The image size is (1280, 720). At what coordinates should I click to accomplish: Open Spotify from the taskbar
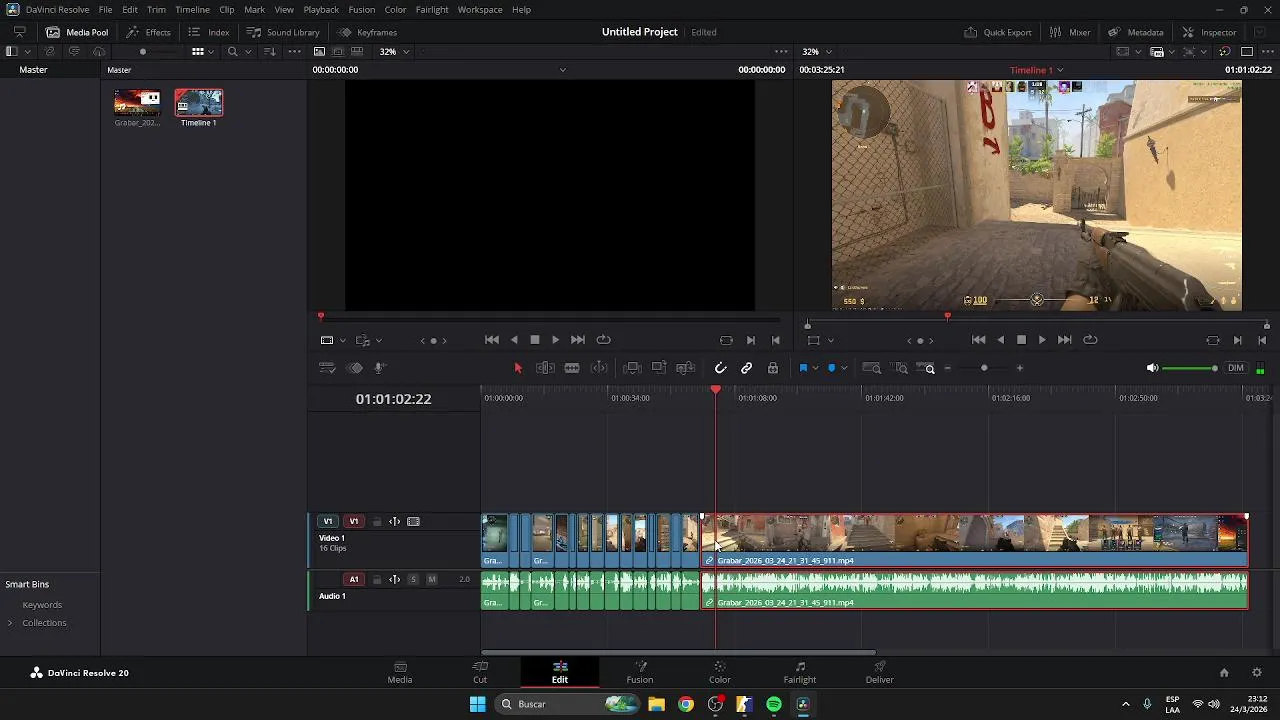tap(774, 704)
